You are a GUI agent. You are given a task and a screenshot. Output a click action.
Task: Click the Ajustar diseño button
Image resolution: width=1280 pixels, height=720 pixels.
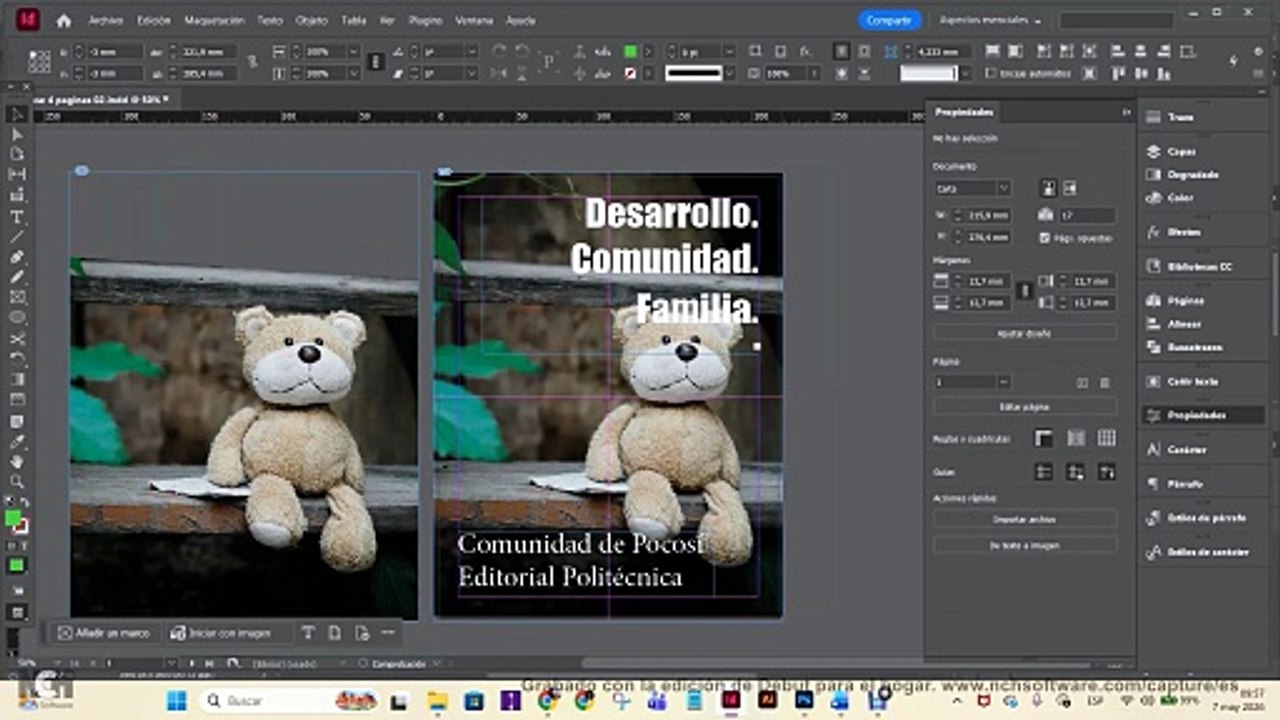1025,333
